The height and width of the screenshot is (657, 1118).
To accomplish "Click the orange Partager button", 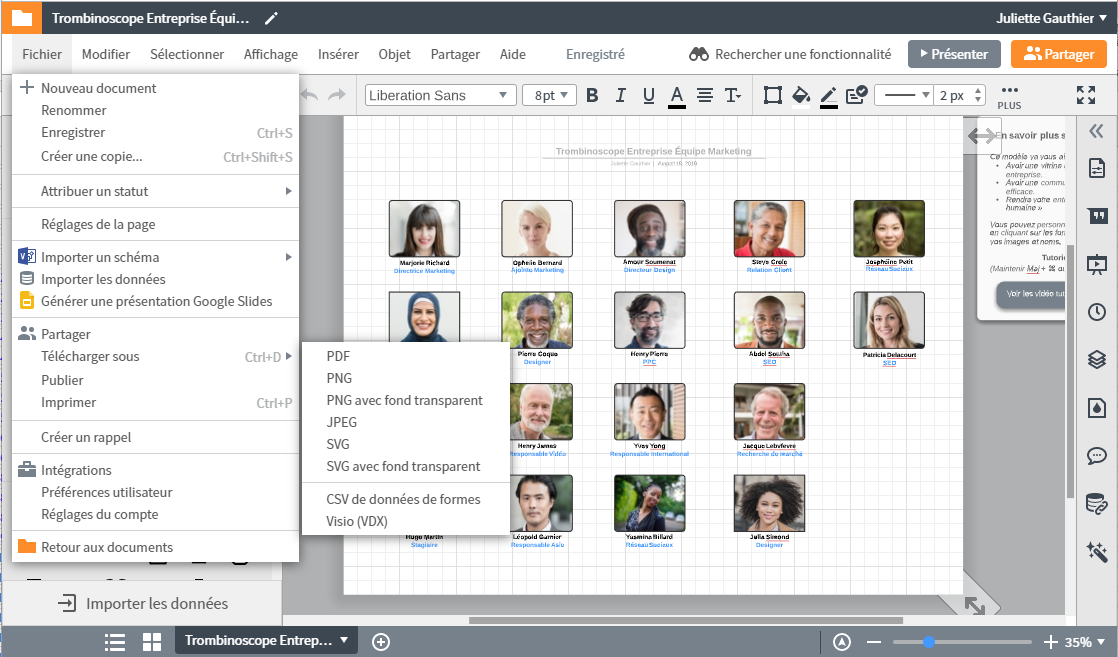I will click(x=1058, y=54).
